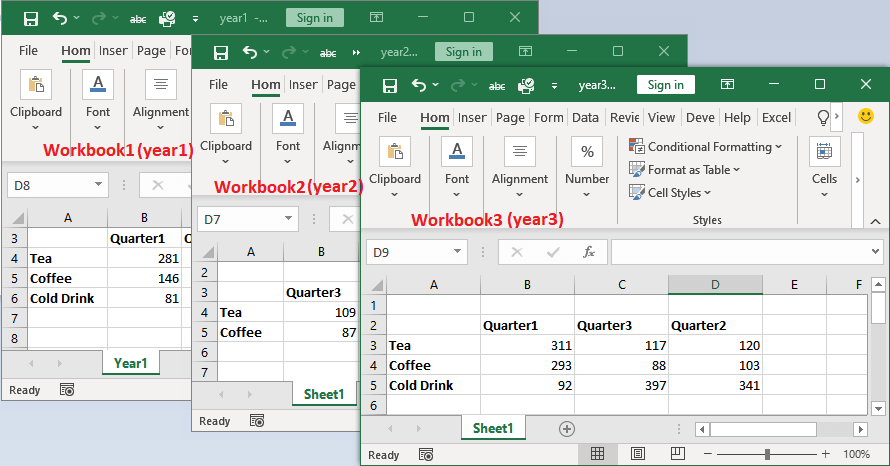Click 100% zoom level
Screen dimensions: 890x466
[856, 454]
